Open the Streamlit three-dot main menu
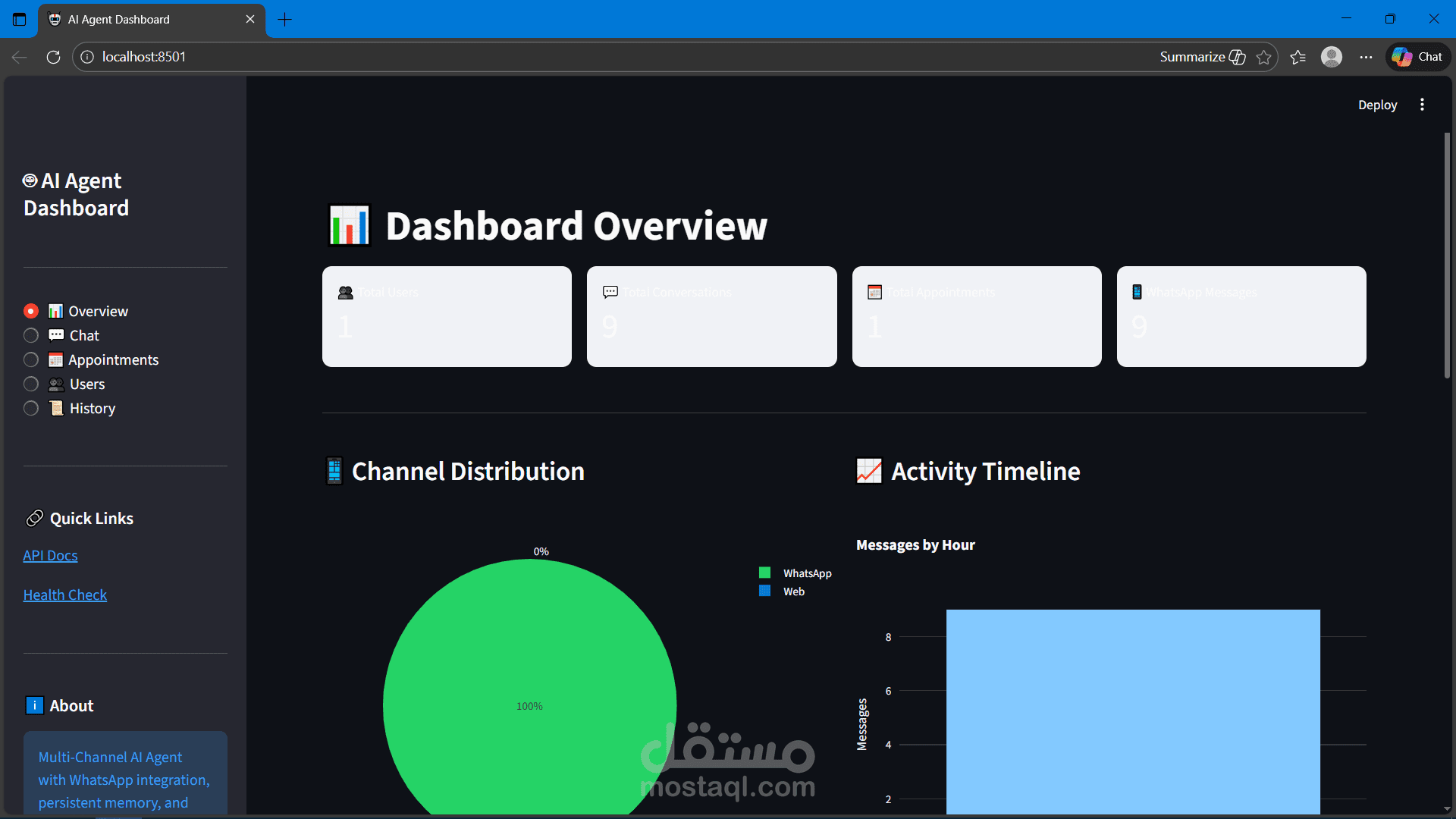The image size is (1456, 819). point(1422,105)
